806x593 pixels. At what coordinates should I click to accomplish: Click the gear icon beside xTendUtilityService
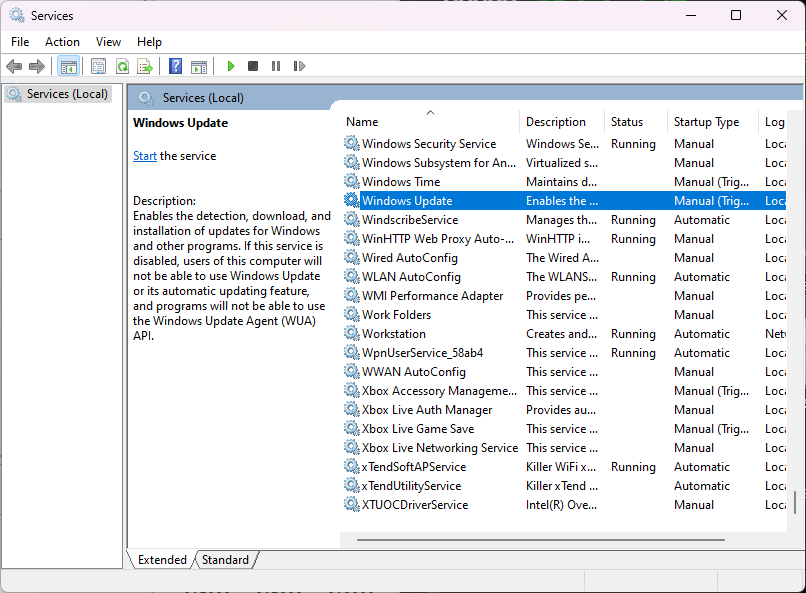(352, 486)
